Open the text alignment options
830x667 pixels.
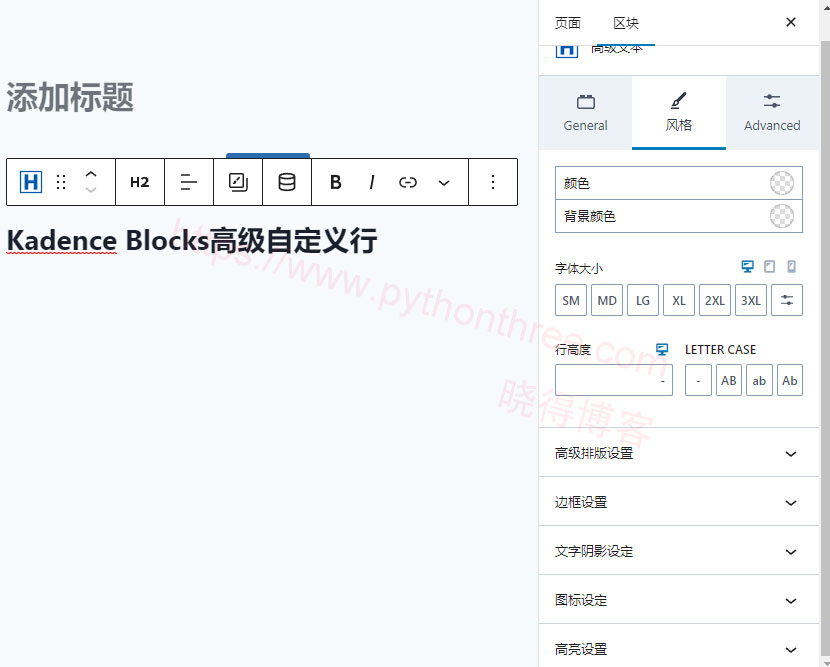[x=189, y=182]
